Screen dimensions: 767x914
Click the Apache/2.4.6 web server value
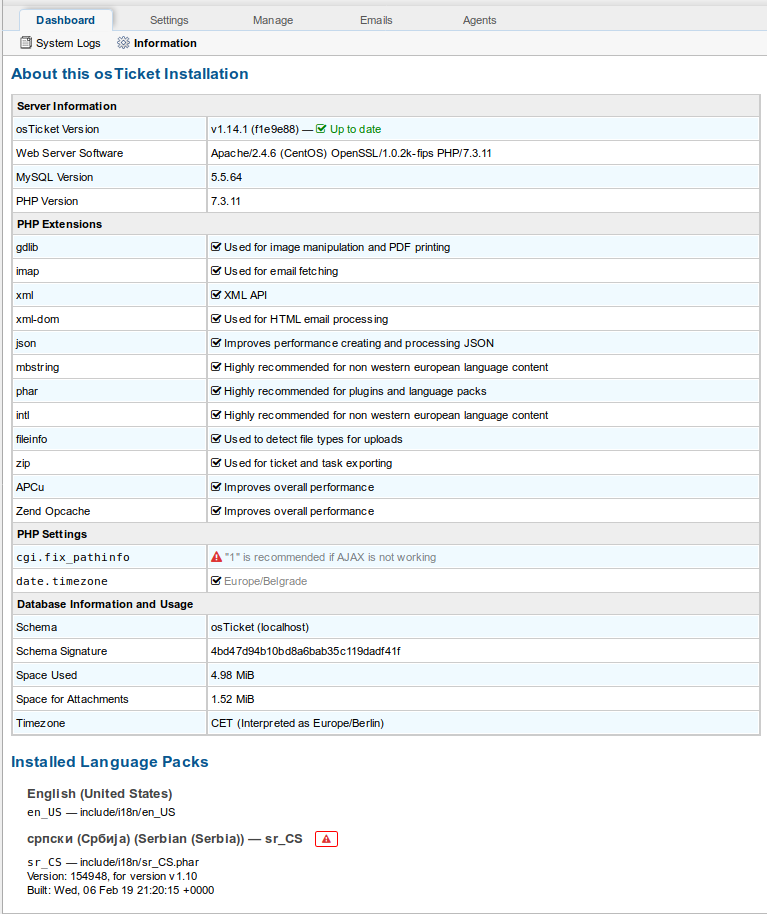[x=351, y=153]
